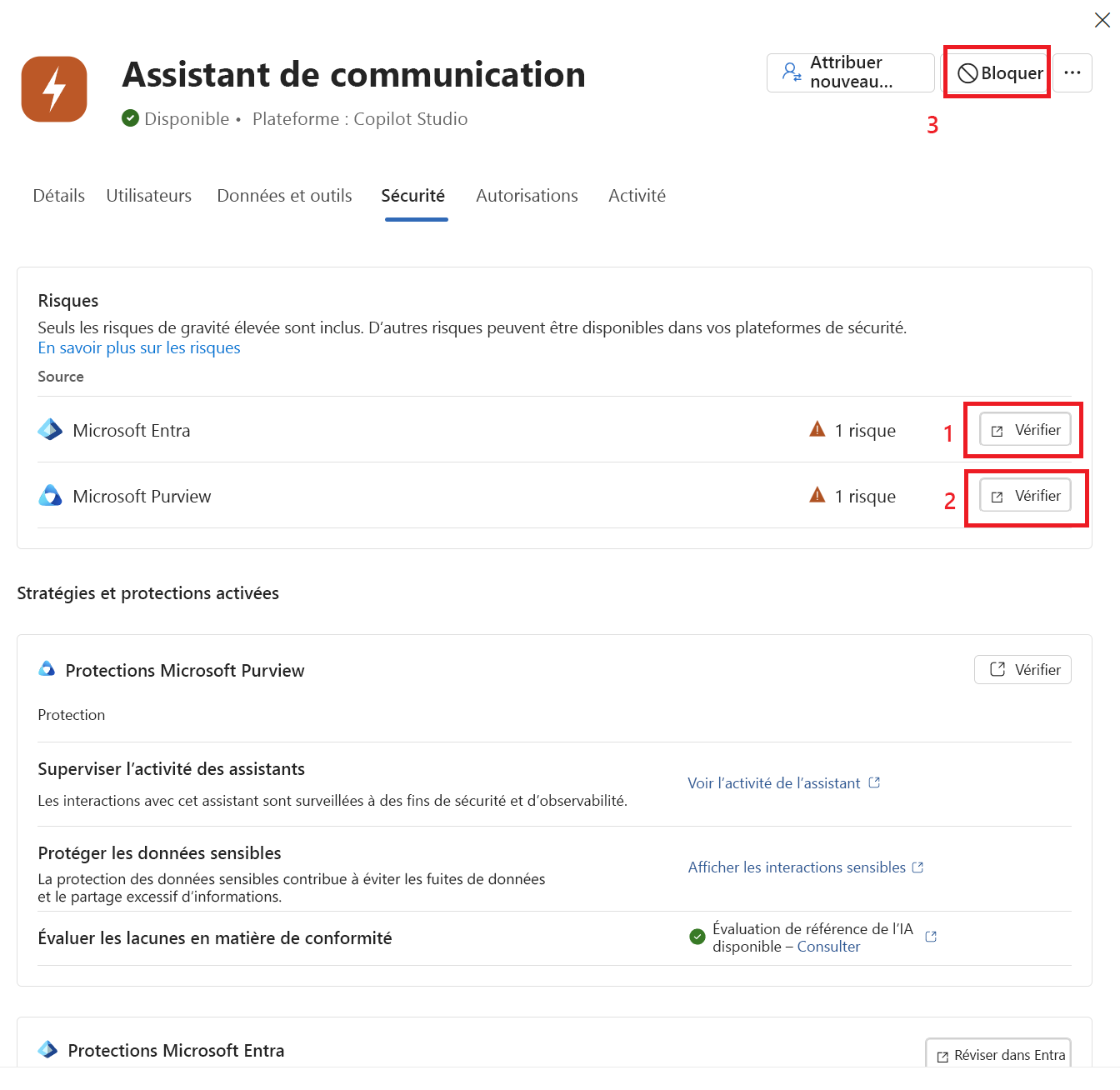Click the Protections Microsoft Purview heading
This screenshot has width=1120, height=1090.
[x=185, y=671]
